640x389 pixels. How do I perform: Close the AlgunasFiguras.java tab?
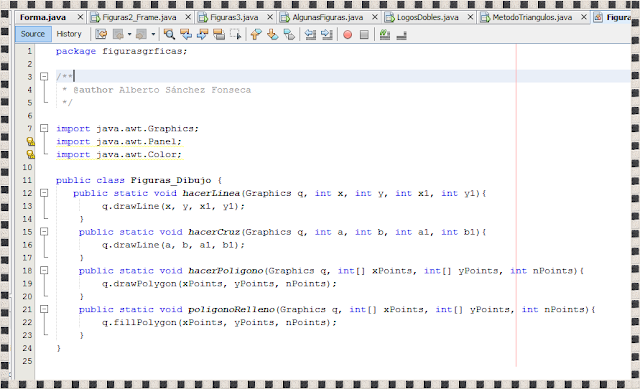[x=375, y=17]
